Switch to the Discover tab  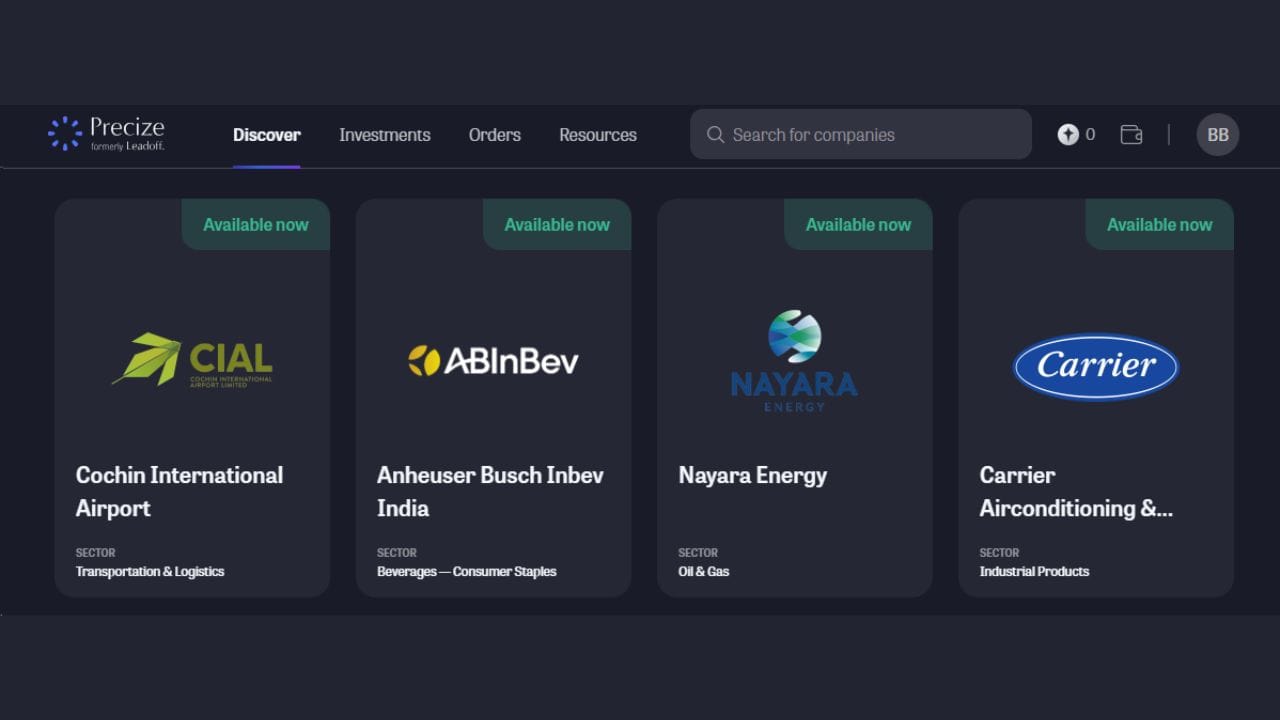267,135
